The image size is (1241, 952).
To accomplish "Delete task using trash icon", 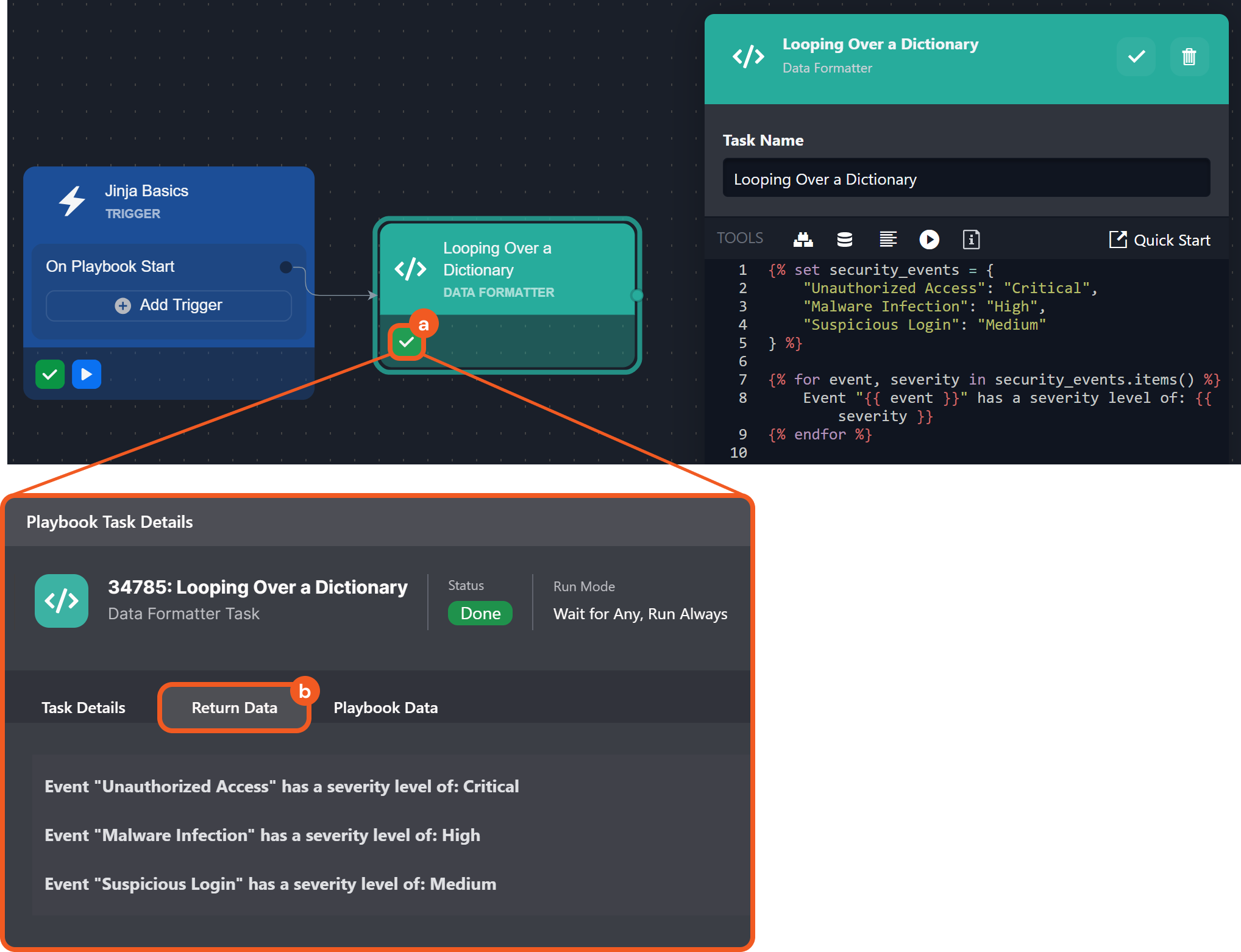I will point(1189,57).
